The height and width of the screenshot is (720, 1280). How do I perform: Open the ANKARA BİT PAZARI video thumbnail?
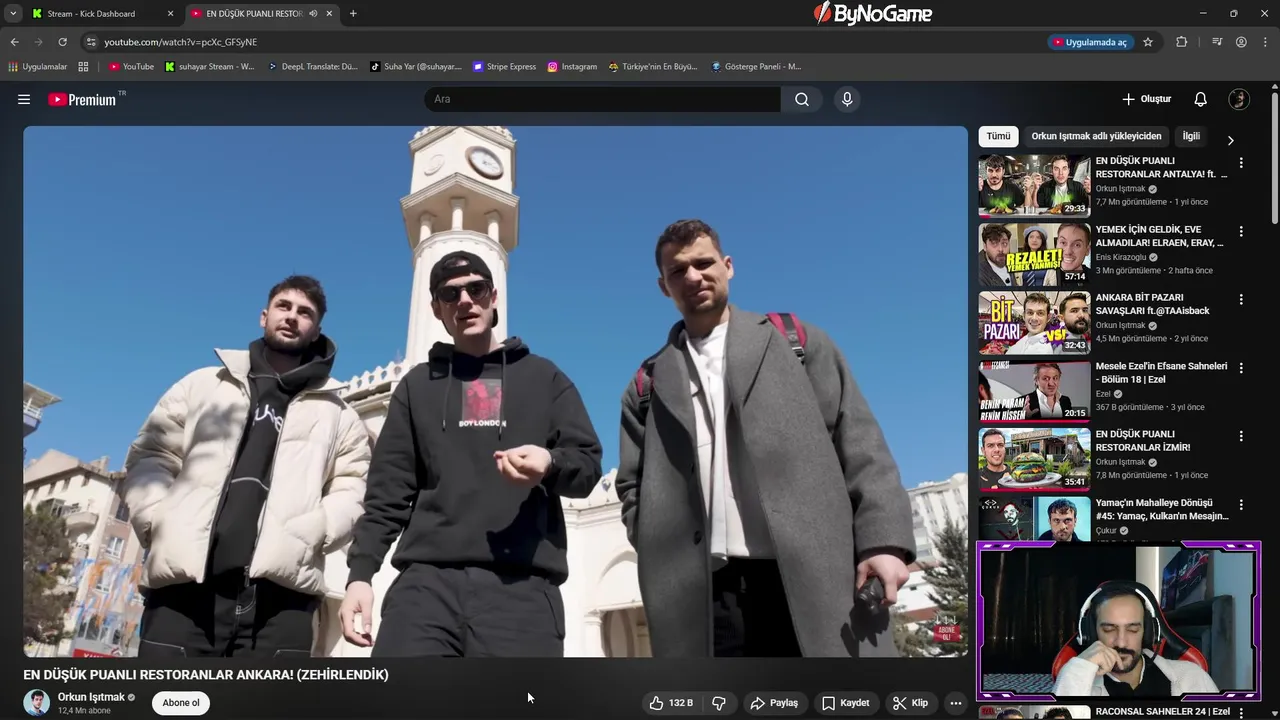click(x=1034, y=322)
